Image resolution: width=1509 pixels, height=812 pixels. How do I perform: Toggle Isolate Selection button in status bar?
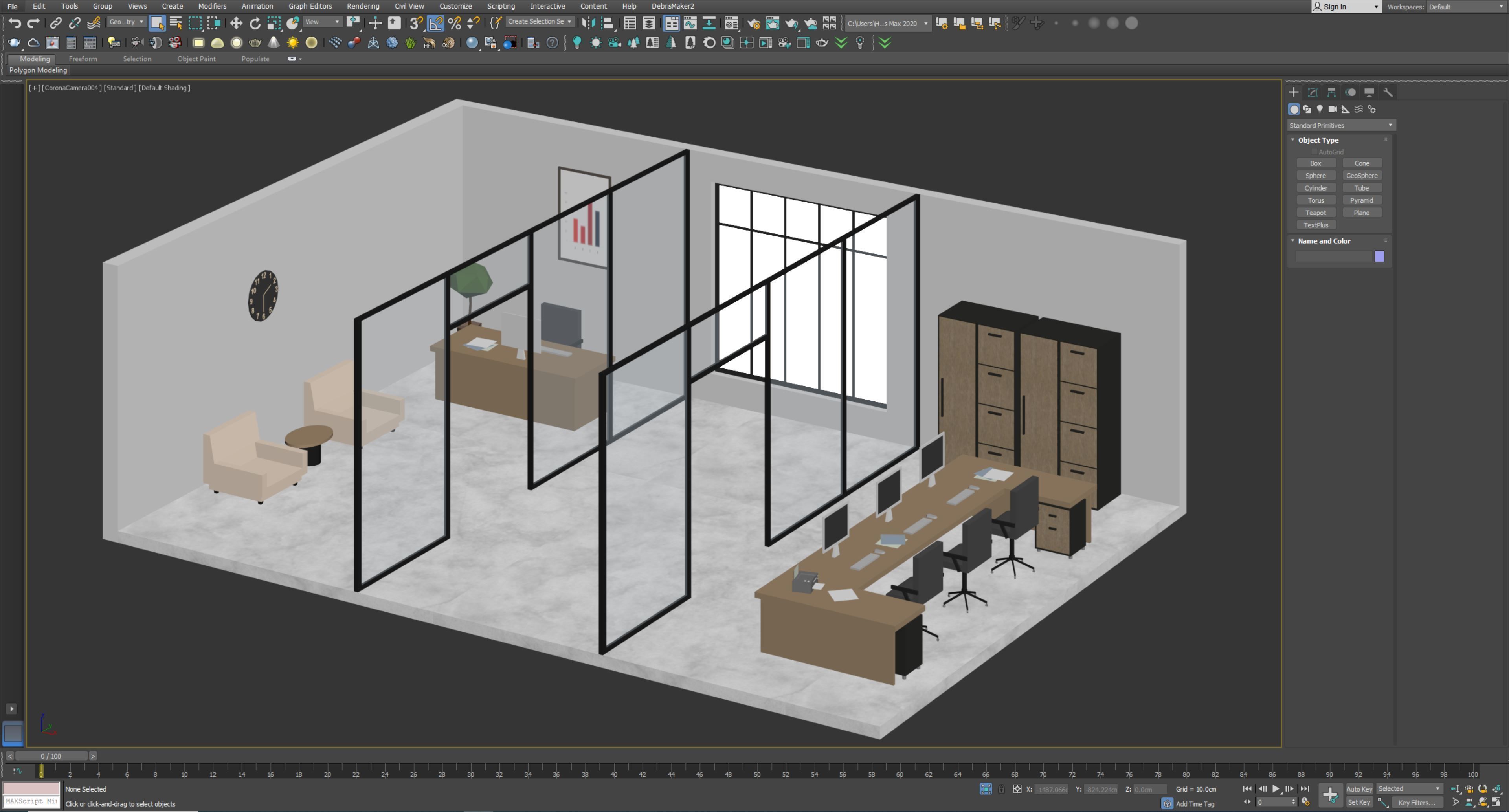tap(986, 789)
